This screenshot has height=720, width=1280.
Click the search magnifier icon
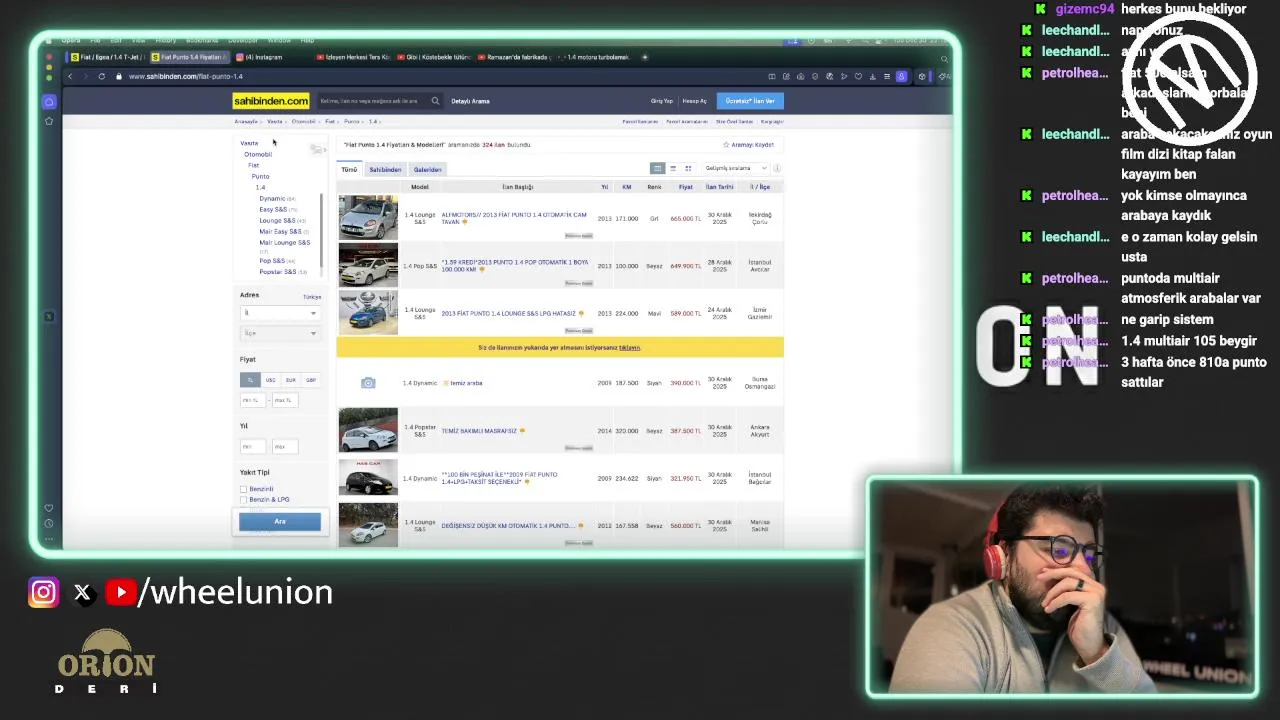(435, 101)
